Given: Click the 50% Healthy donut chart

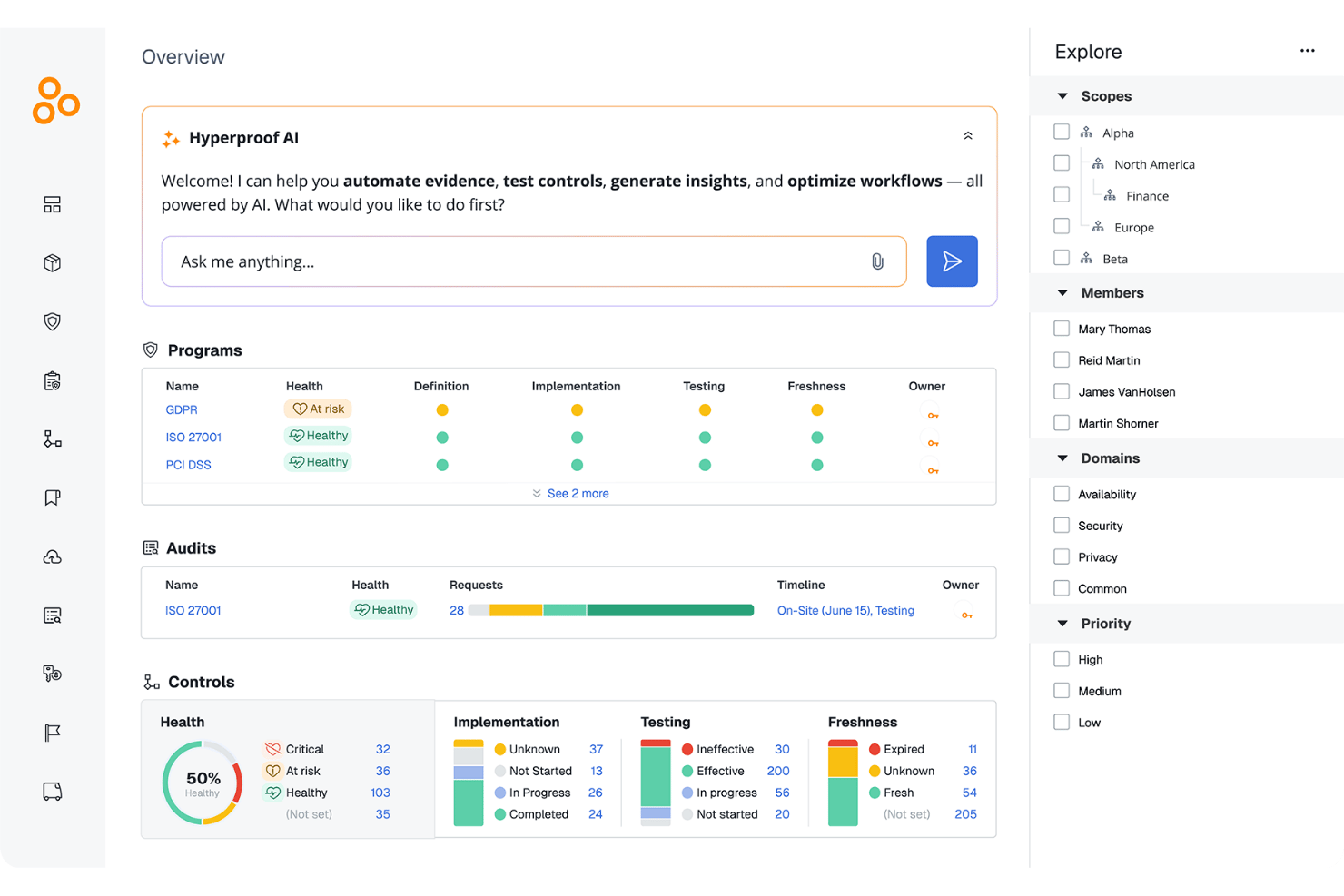Looking at the screenshot, I should coord(203,783).
